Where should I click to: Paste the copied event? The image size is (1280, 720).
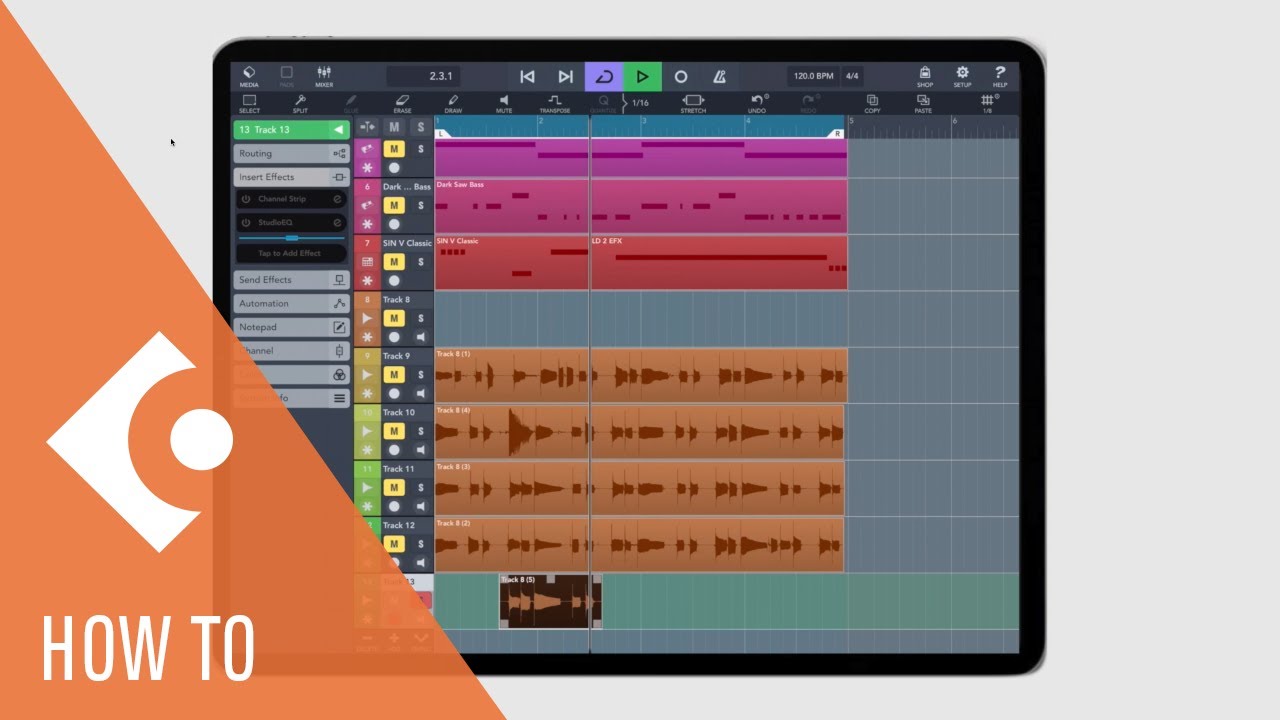923,103
